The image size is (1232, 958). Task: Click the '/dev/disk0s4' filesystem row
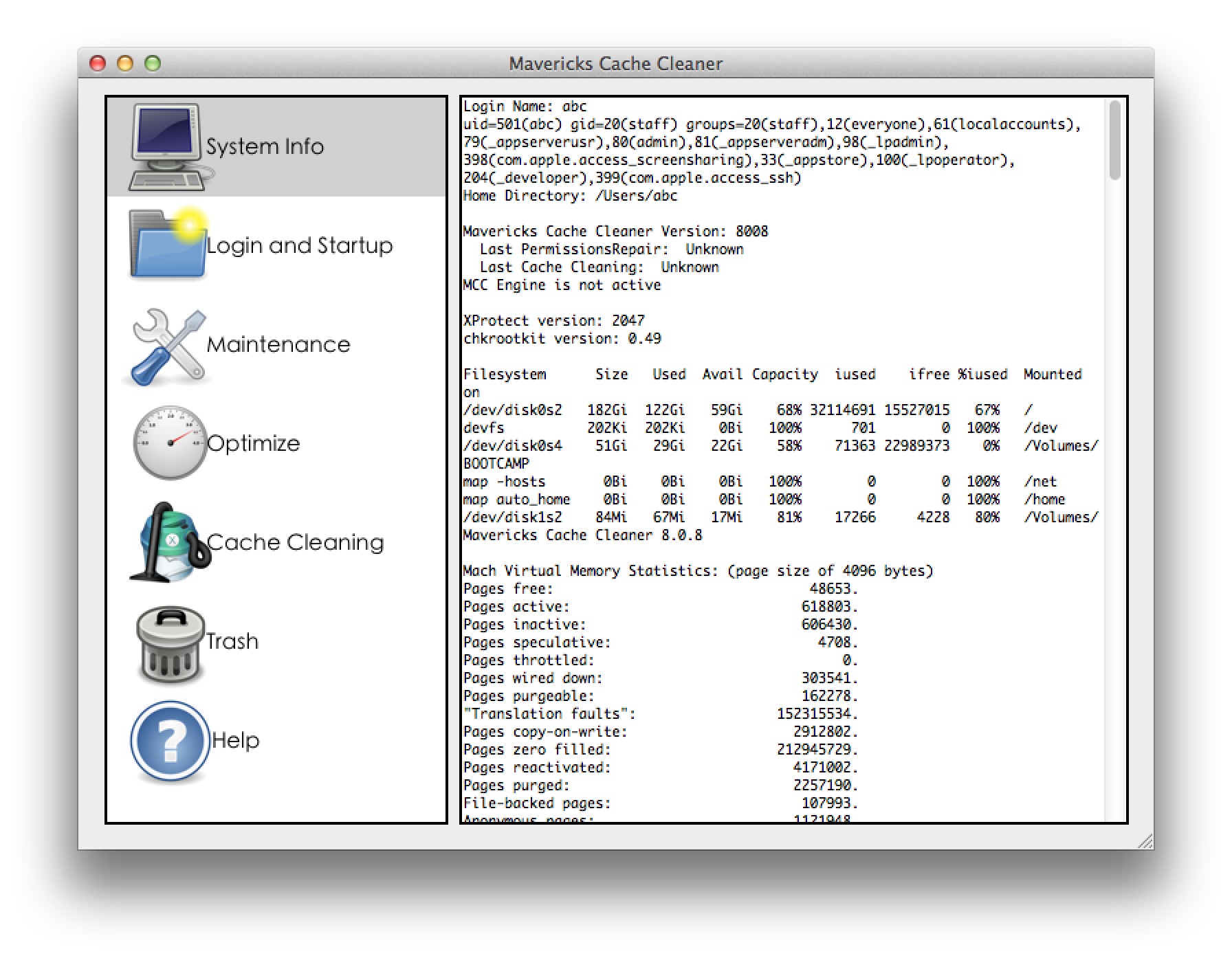pyautogui.click(x=781, y=446)
